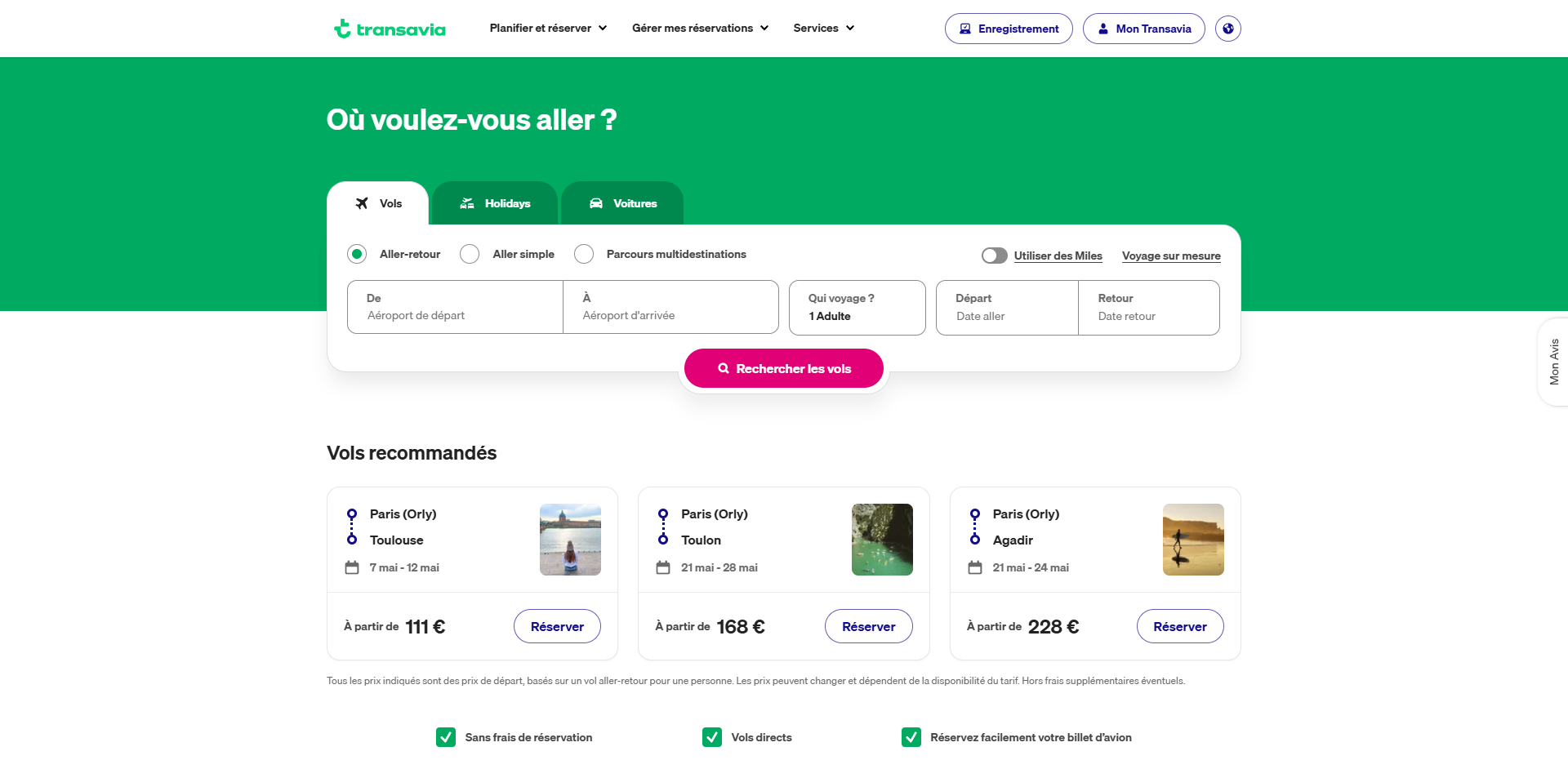Switch to the Vols tab
Screen dimensions: 1568x778
click(x=378, y=203)
